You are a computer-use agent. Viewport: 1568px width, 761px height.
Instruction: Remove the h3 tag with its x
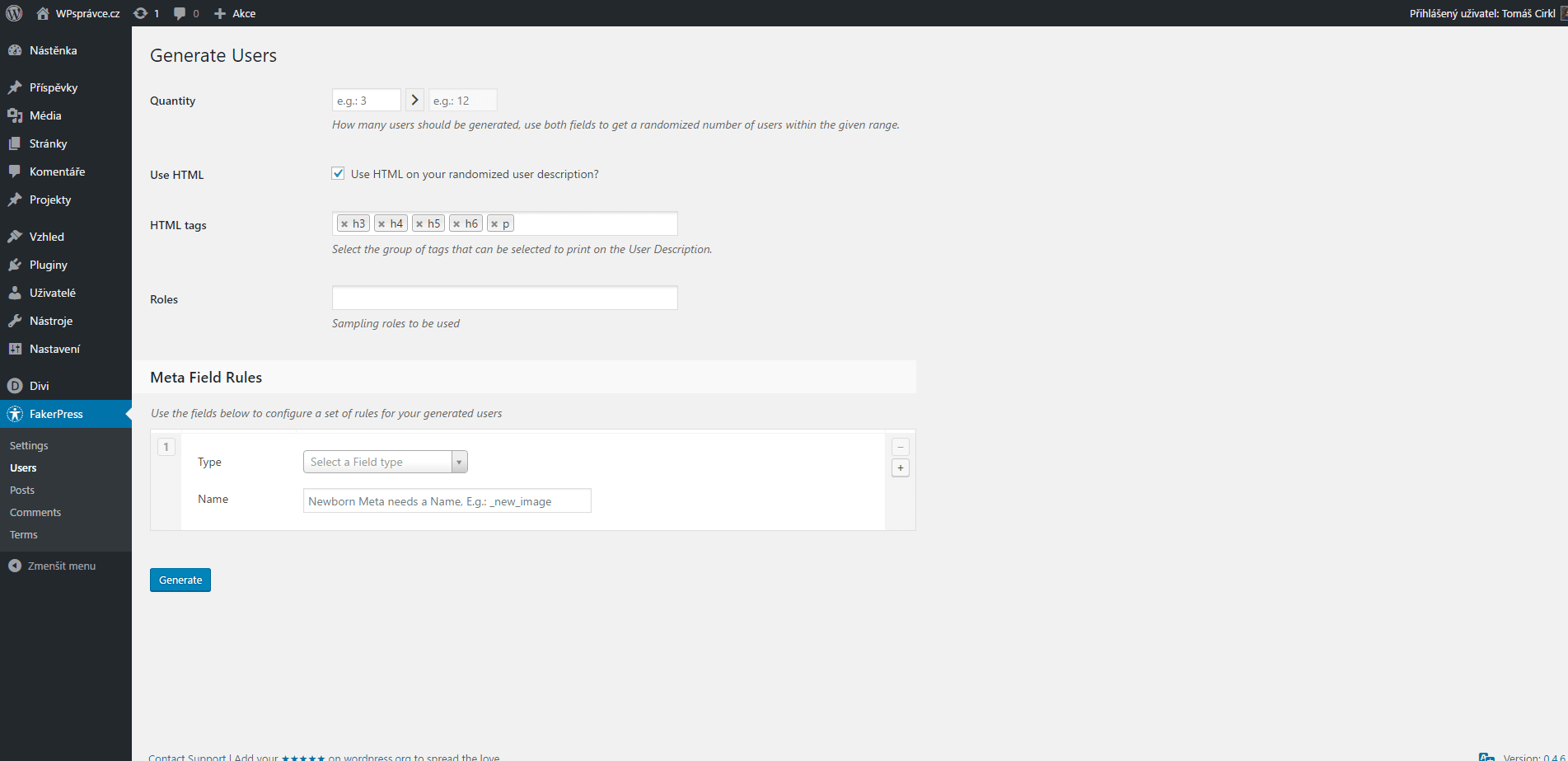[x=344, y=224]
